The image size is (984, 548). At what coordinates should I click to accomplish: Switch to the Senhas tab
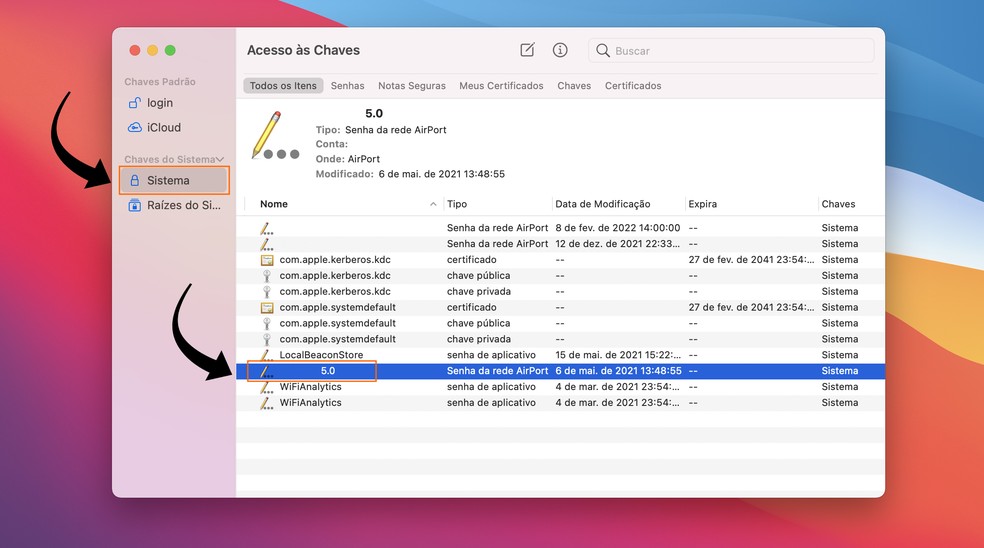coord(347,86)
